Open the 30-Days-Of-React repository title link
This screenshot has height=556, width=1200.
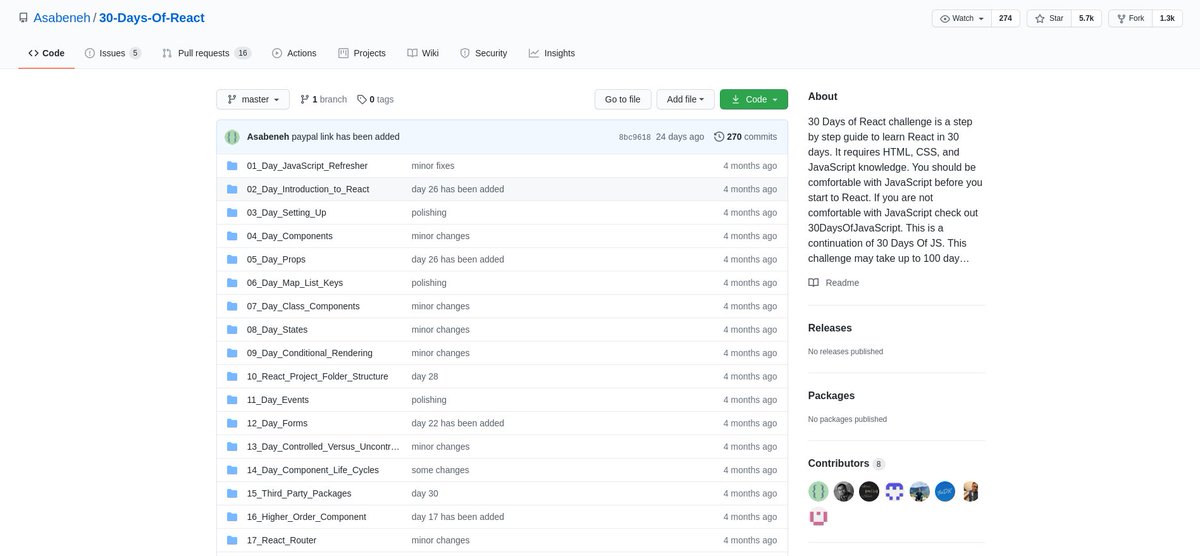[151, 18]
